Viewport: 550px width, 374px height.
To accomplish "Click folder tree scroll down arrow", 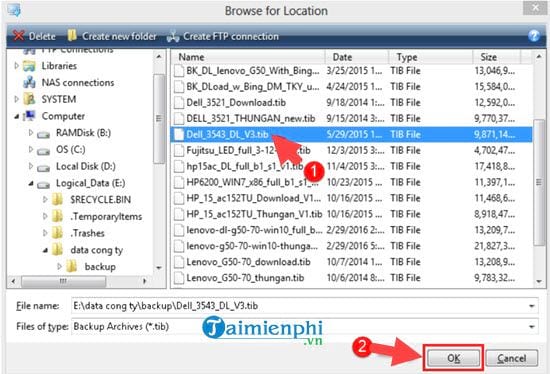I will [x=159, y=268].
